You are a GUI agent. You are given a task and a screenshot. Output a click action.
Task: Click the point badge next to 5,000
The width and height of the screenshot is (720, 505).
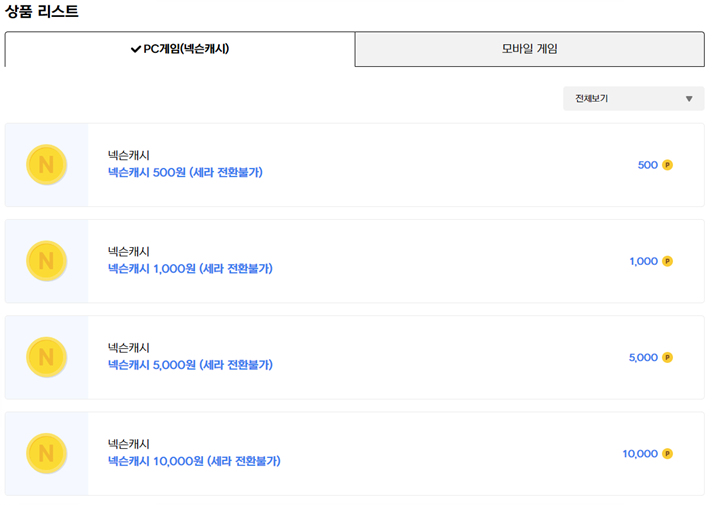pos(667,357)
